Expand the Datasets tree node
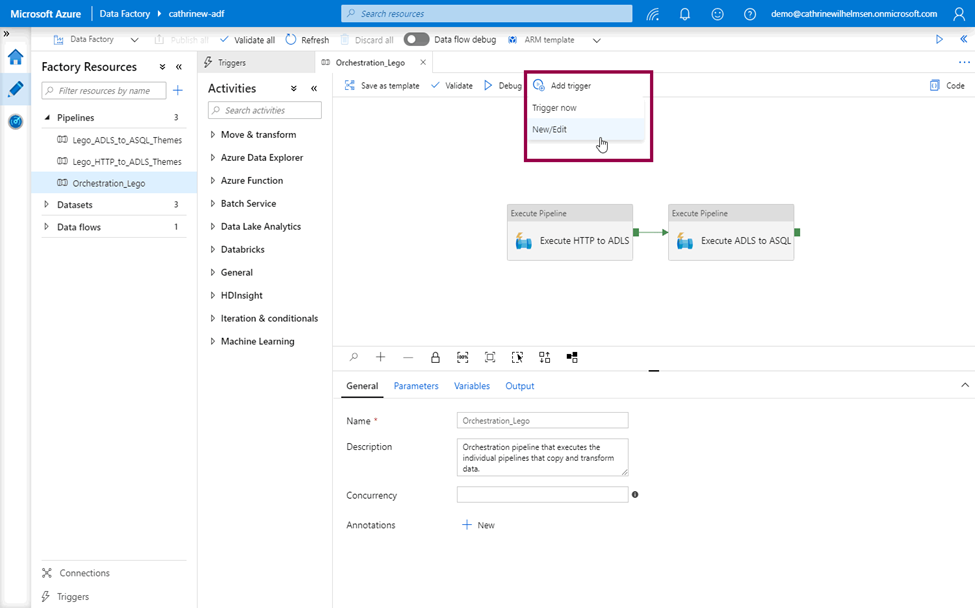Screen dimensions: 975x608 46,205
